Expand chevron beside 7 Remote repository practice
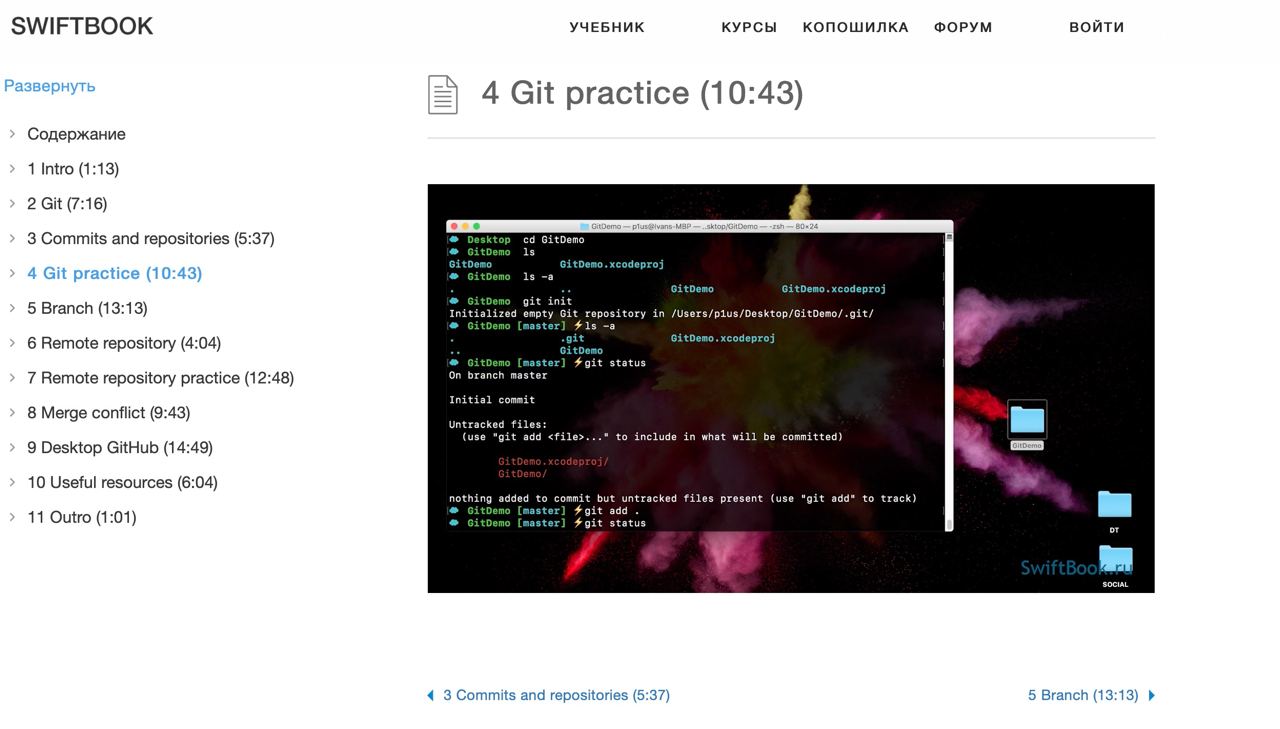The width and height of the screenshot is (1280, 729). (12, 377)
